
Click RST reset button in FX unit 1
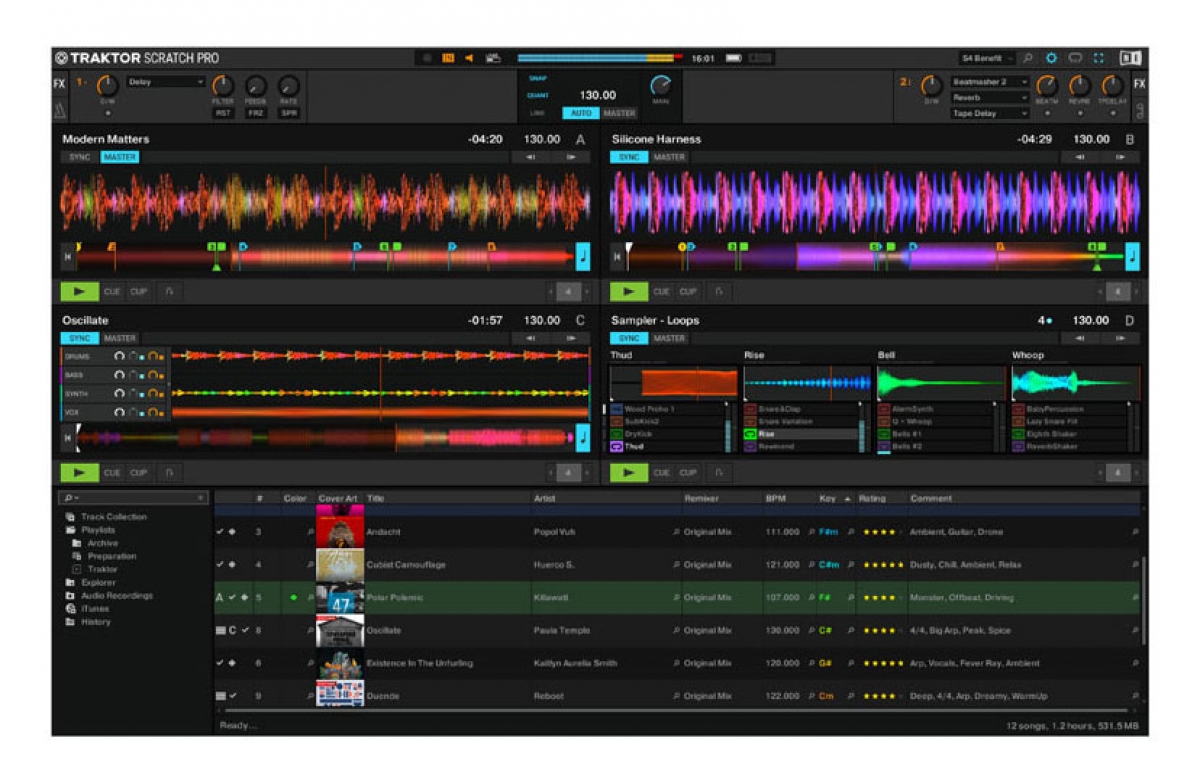pyautogui.click(x=223, y=113)
